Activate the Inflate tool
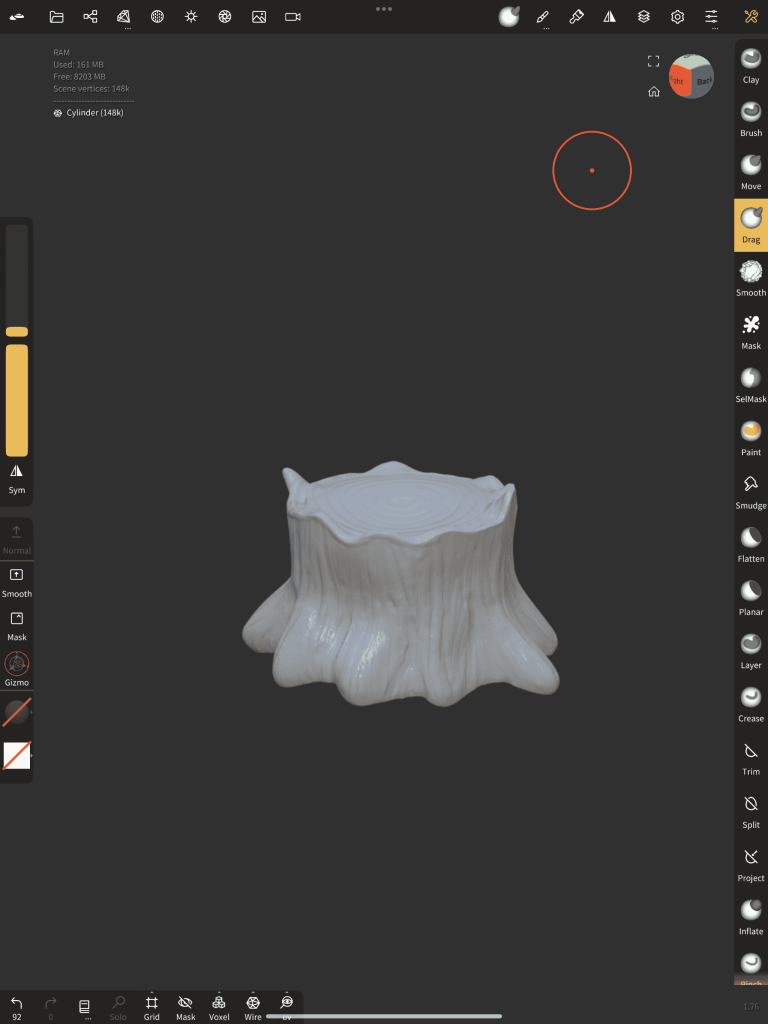Image resolution: width=768 pixels, height=1024 pixels. 750,915
